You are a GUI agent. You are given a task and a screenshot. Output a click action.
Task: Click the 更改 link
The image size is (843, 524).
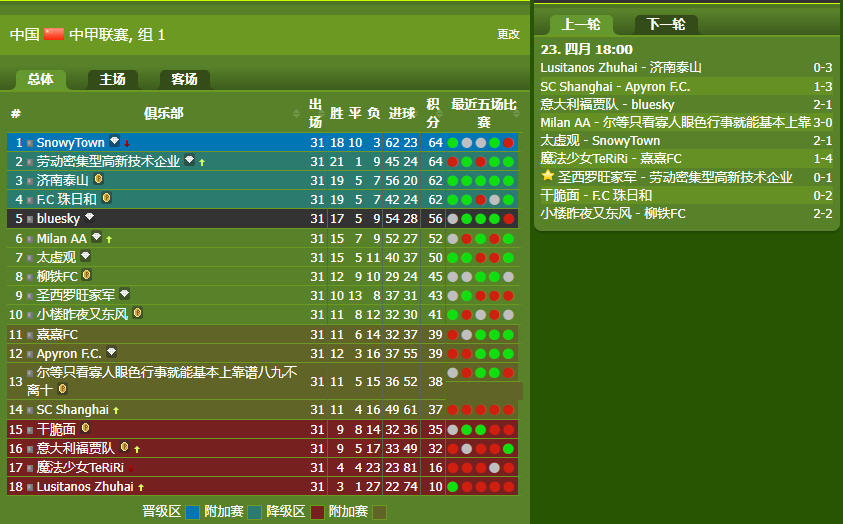[x=508, y=34]
